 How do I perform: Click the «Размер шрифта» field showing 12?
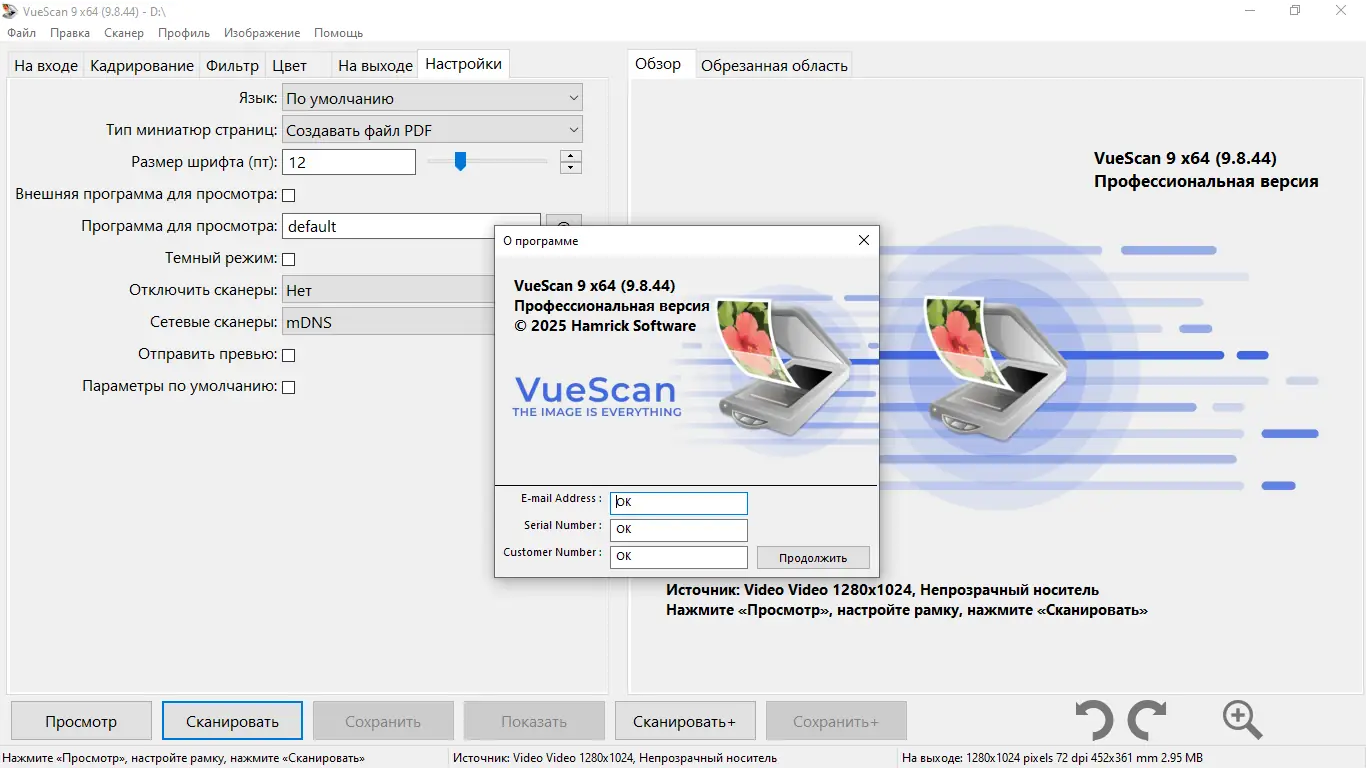click(x=349, y=162)
